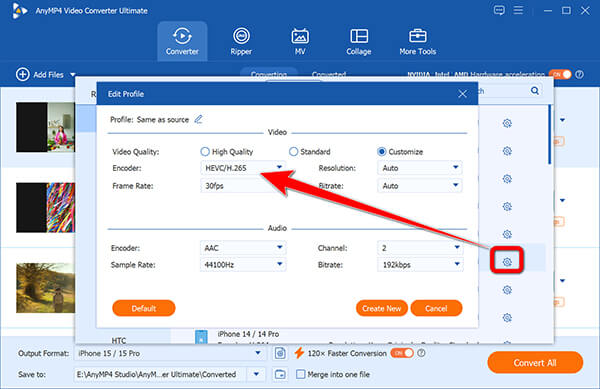Viewport: 600px width, 389px height.
Task: Select the woman cooking video thumbnail
Action: [46, 127]
